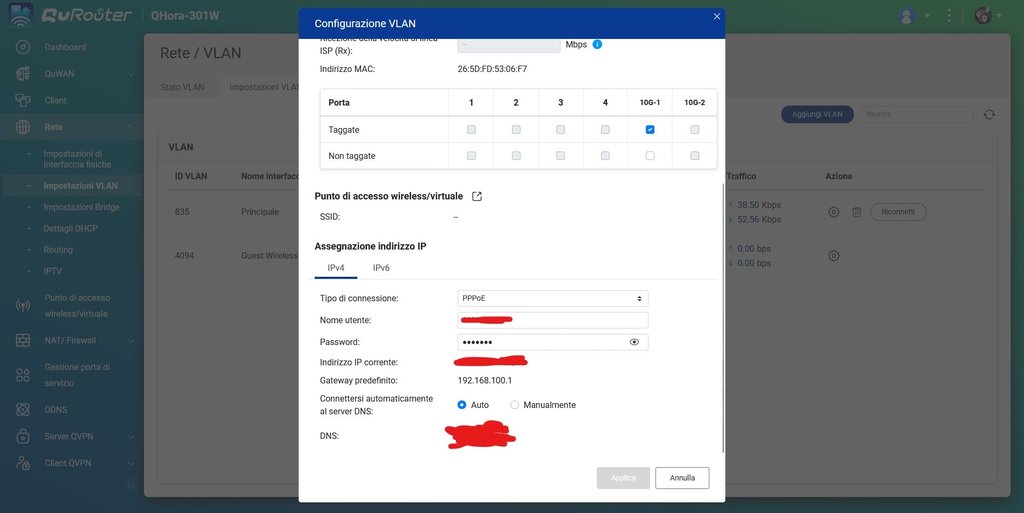The image size is (1024, 513).
Task: Click the settings icon for VLAN 835
Action: click(834, 212)
